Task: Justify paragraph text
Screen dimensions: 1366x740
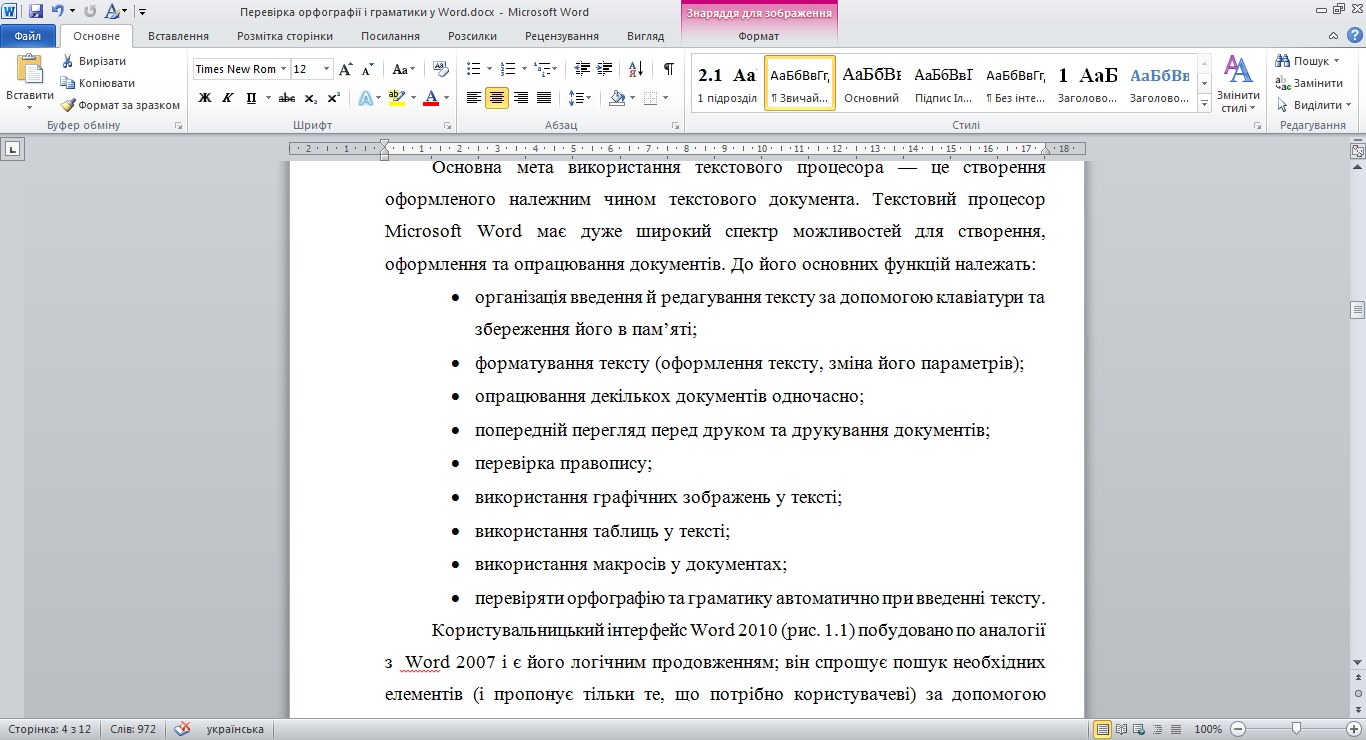Action: [544, 98]
